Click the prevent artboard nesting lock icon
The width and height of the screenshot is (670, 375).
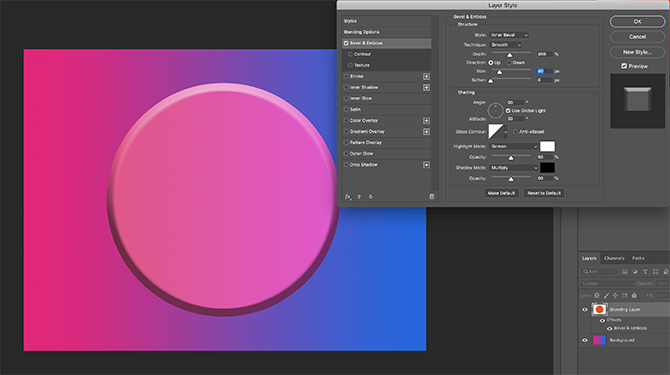tap(625, 295)
